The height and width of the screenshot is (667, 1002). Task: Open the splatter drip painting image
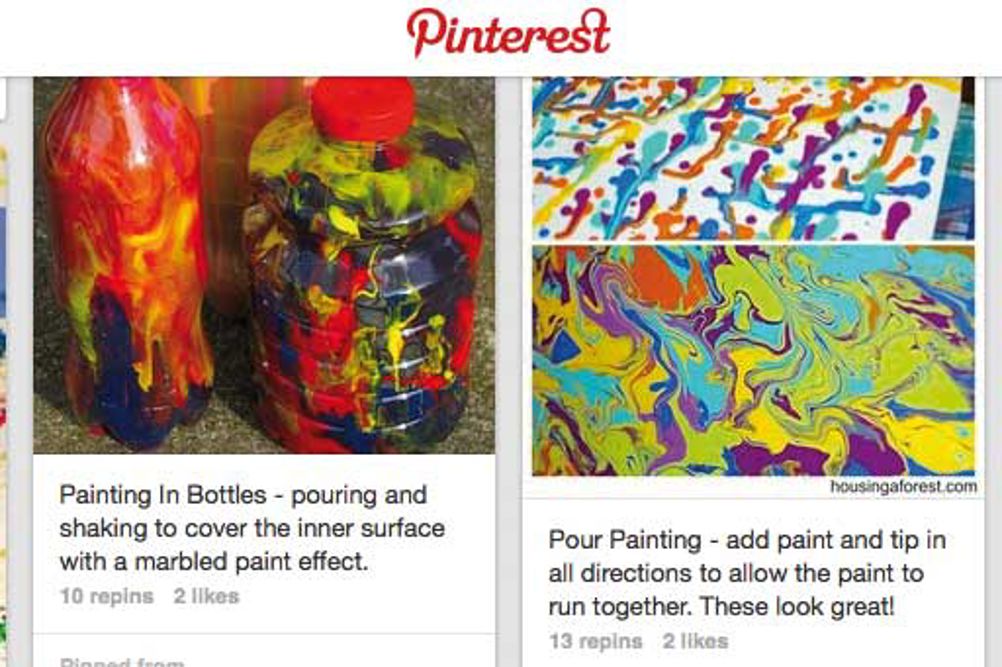753,158
